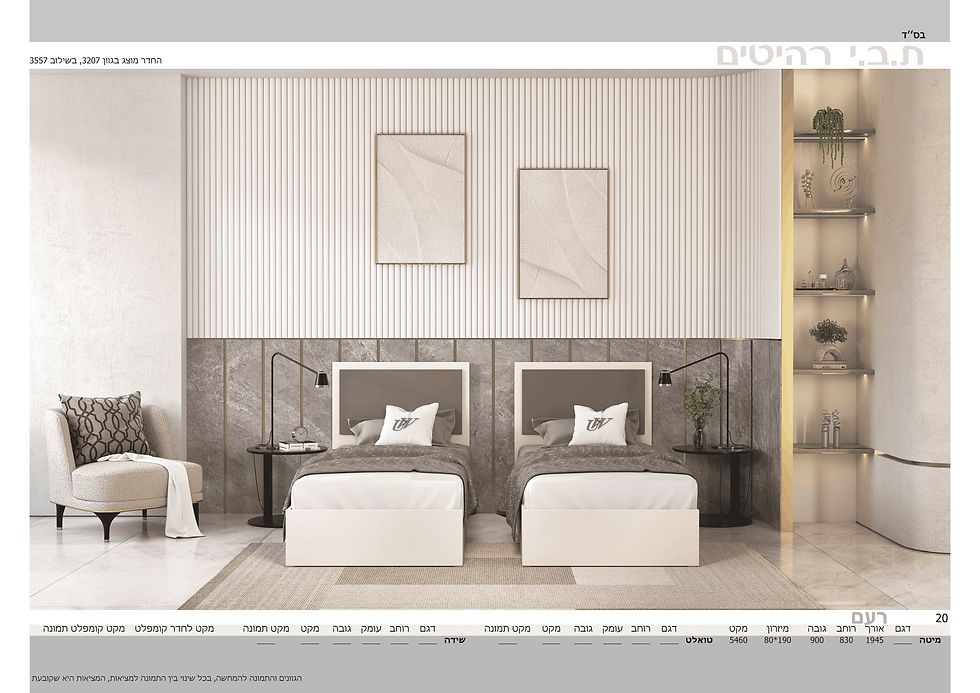Click the שידה row label

[455, 641]
